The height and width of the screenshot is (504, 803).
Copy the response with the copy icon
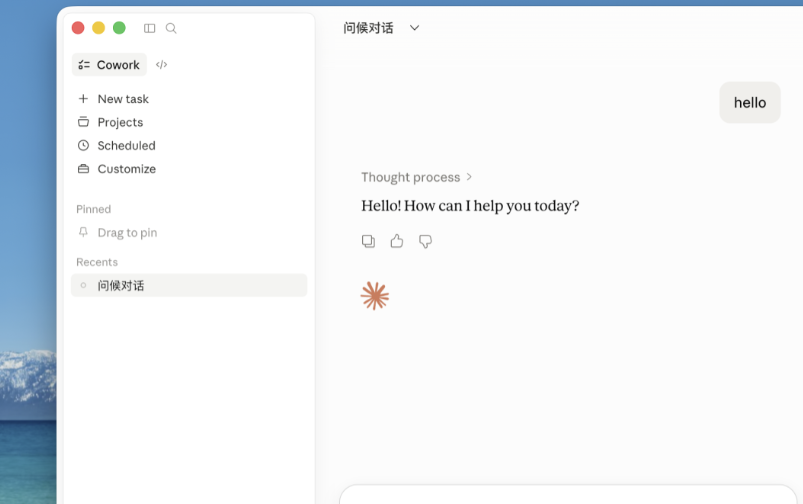pyautogui.click(x=368, y=241)
